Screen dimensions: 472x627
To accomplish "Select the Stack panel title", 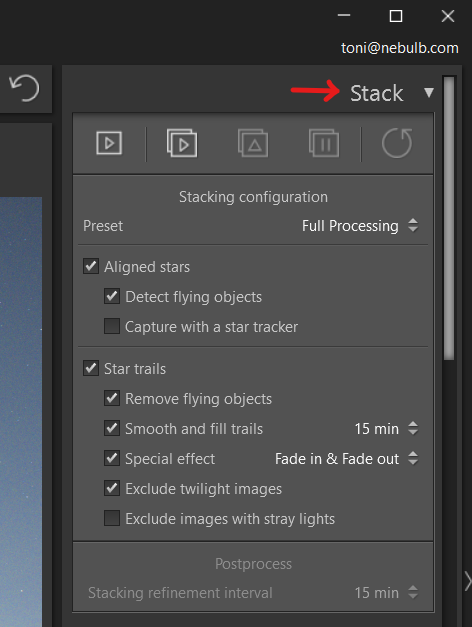I will coord(376,93).
